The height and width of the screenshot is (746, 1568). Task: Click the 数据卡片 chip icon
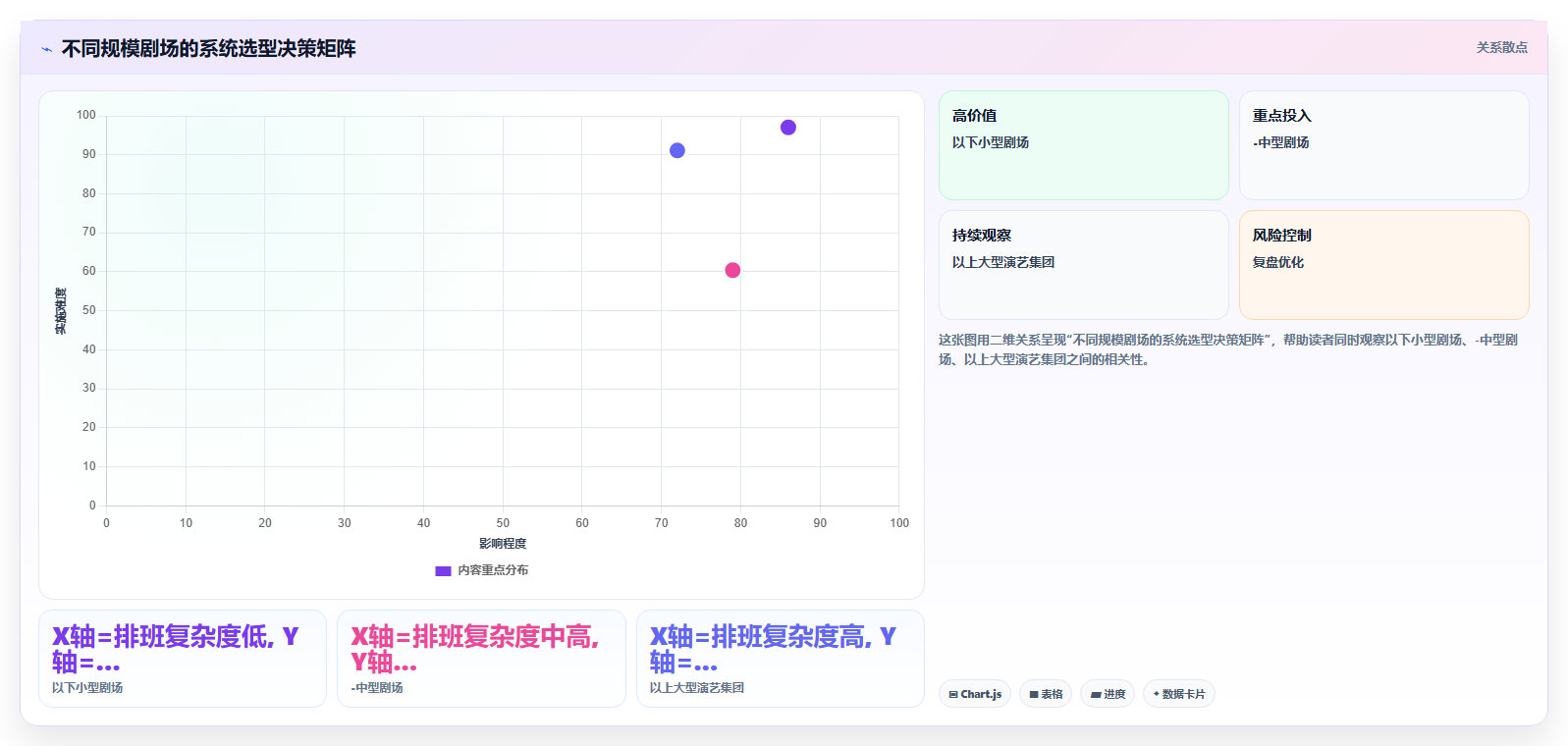(x=1157, y=694)
